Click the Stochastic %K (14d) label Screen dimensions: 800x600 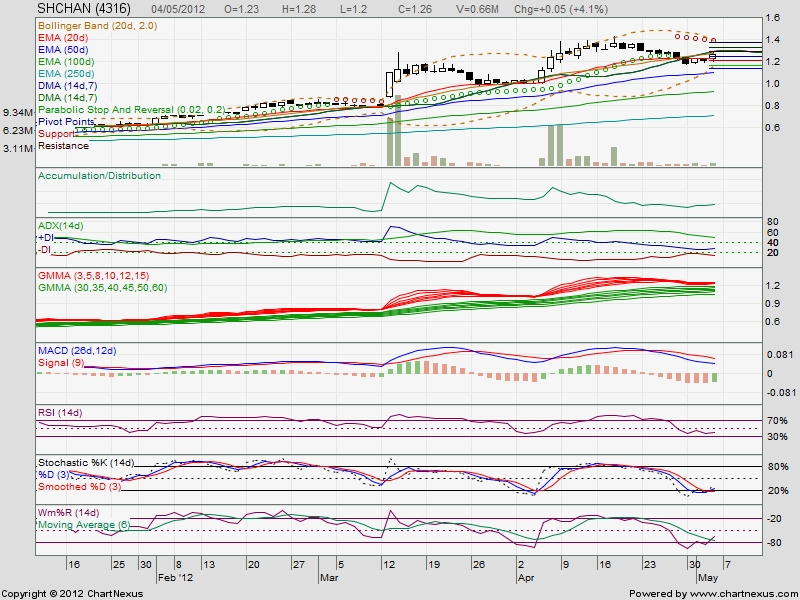tap(85, 464)
